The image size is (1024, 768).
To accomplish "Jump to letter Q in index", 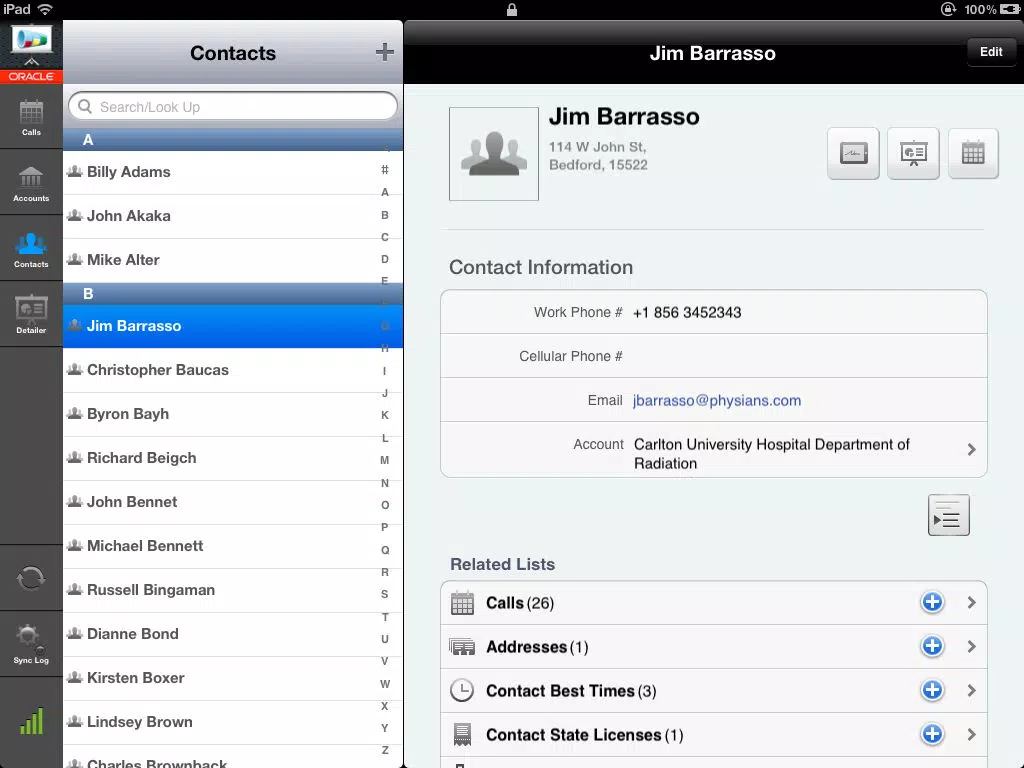I will point(385,550).
